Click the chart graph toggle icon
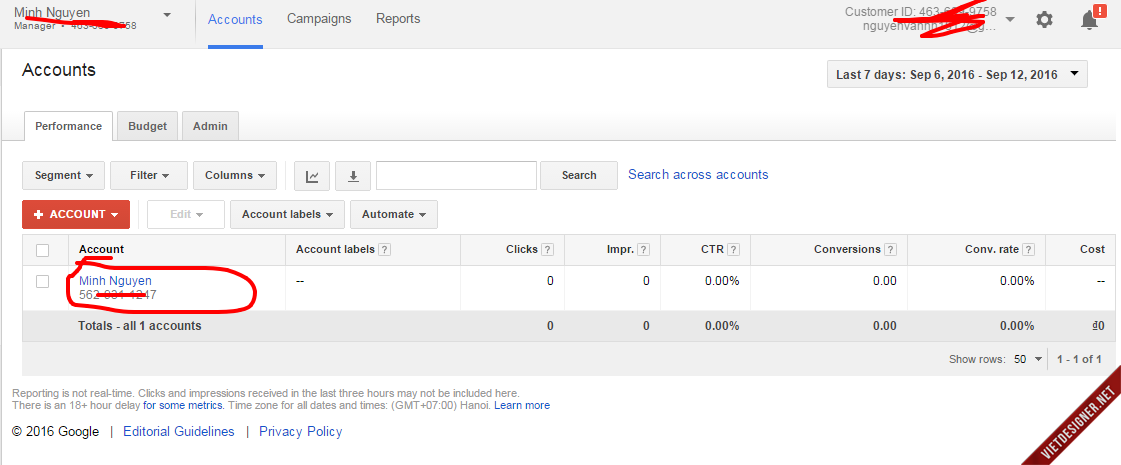This screenshot has width=1121, height=465. pos(312,176)
